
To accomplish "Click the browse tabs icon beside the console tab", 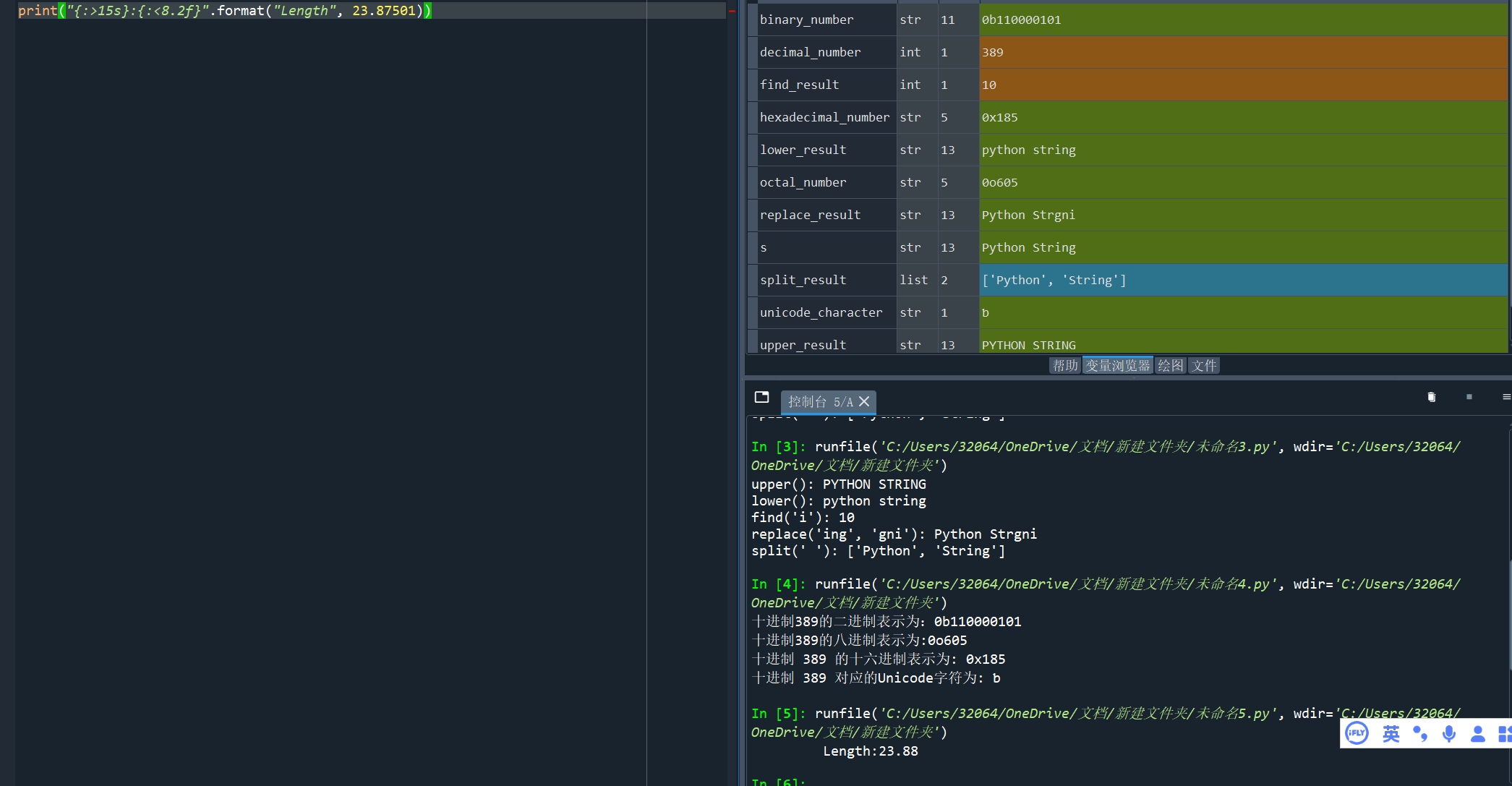I will tap(761, 397).
